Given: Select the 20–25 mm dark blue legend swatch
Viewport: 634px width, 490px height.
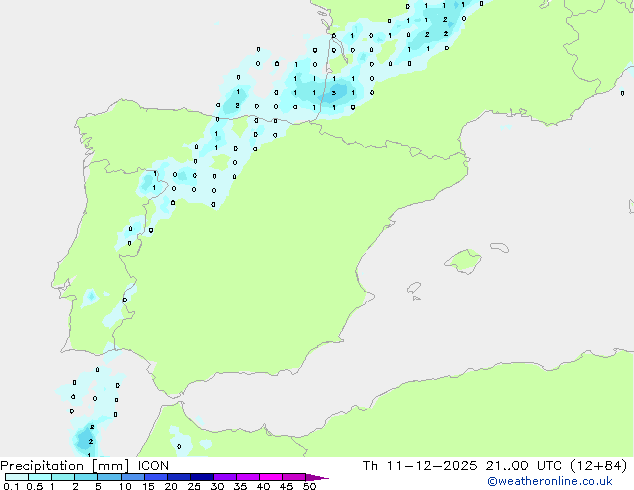Looking at the screenshot, I should (x=178, y=477).
